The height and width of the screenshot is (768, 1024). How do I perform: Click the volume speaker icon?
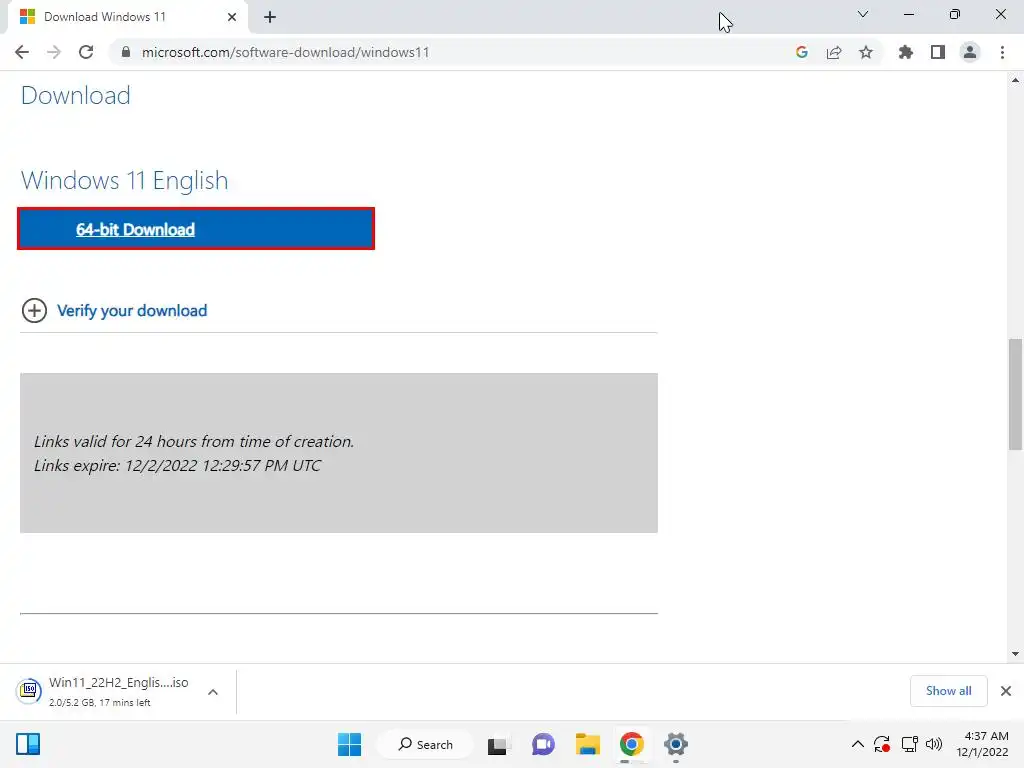point(934,744)
